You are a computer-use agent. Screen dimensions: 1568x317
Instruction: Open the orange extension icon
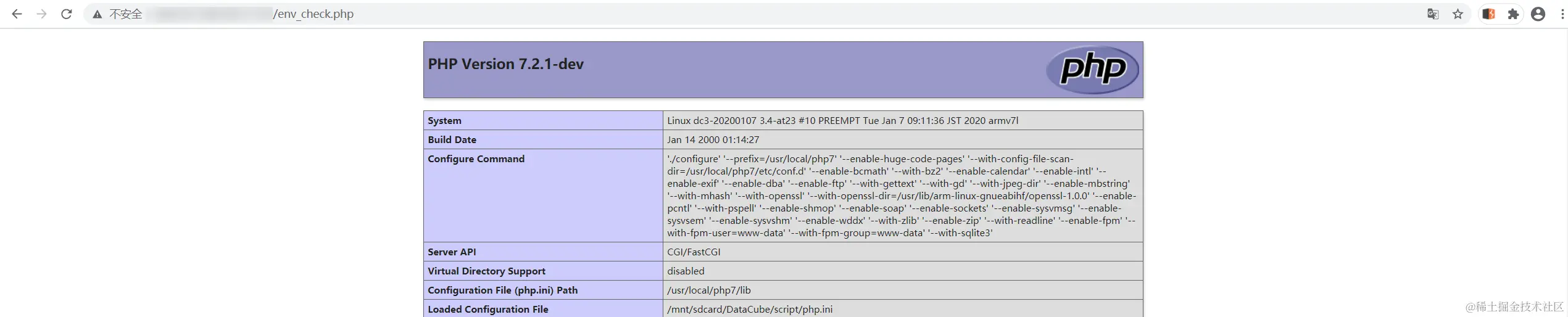click(1488, 14)
